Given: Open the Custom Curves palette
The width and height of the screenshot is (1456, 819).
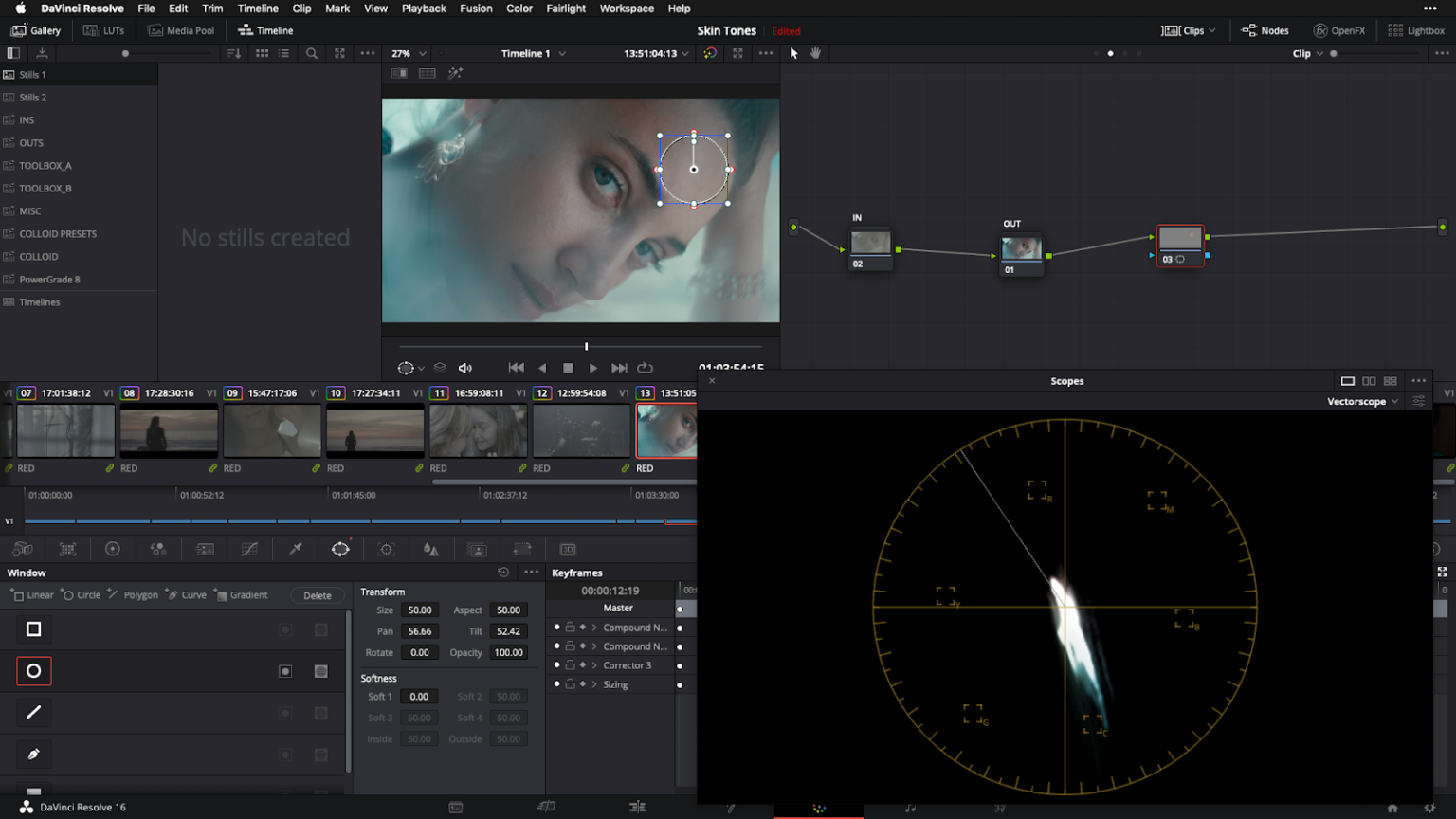Looking at the screenshot, I should (248, 549).
